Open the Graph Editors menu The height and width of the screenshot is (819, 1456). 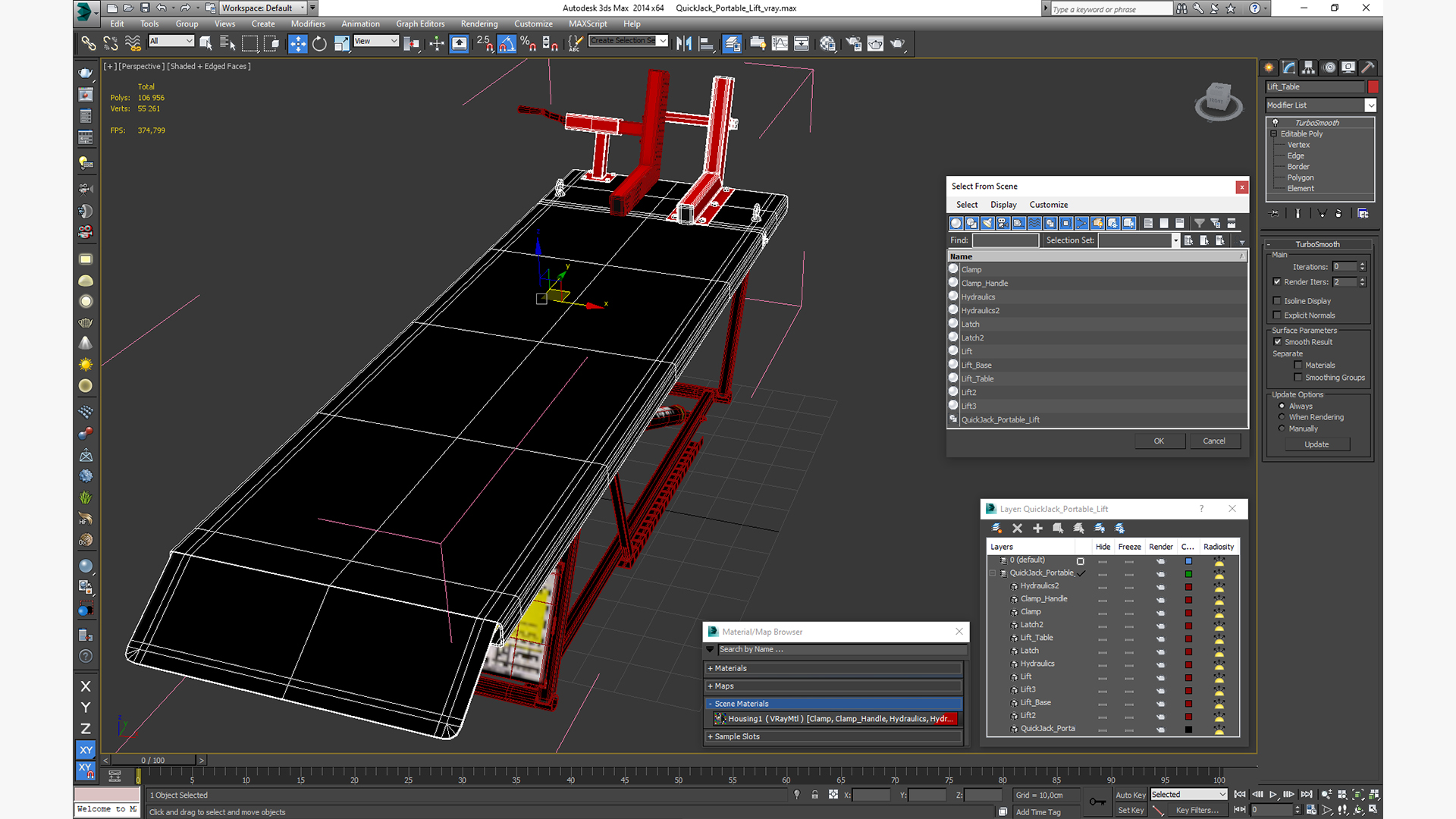click(420, 24)
